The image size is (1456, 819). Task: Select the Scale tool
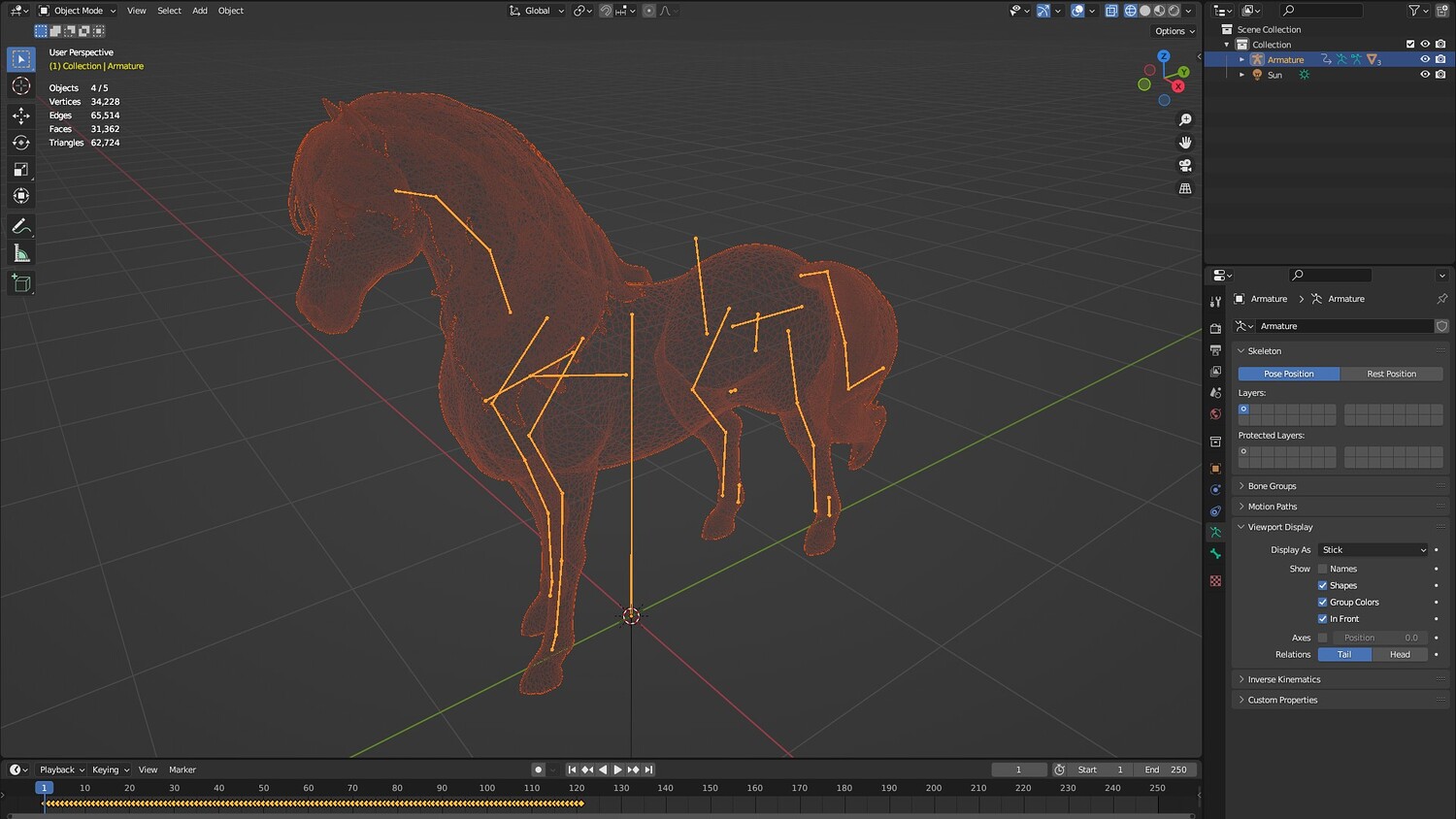(20, 170)
